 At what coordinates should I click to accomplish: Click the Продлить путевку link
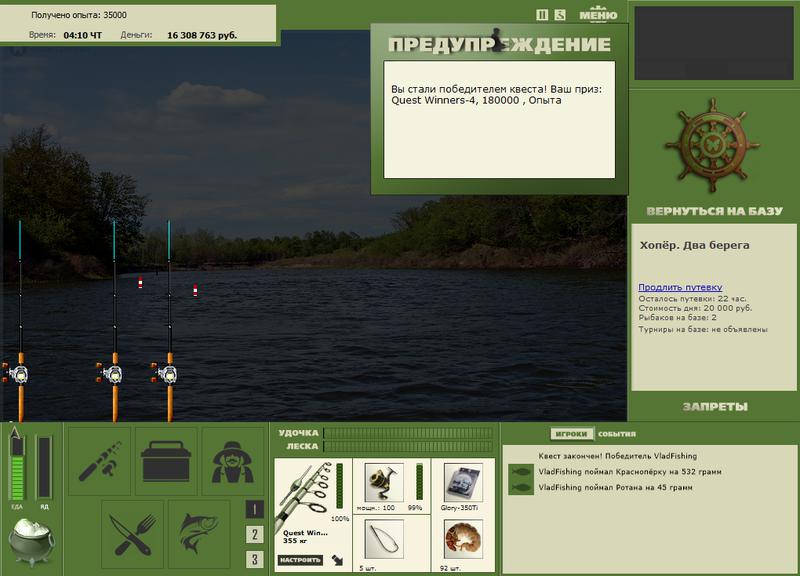point(680,287)
